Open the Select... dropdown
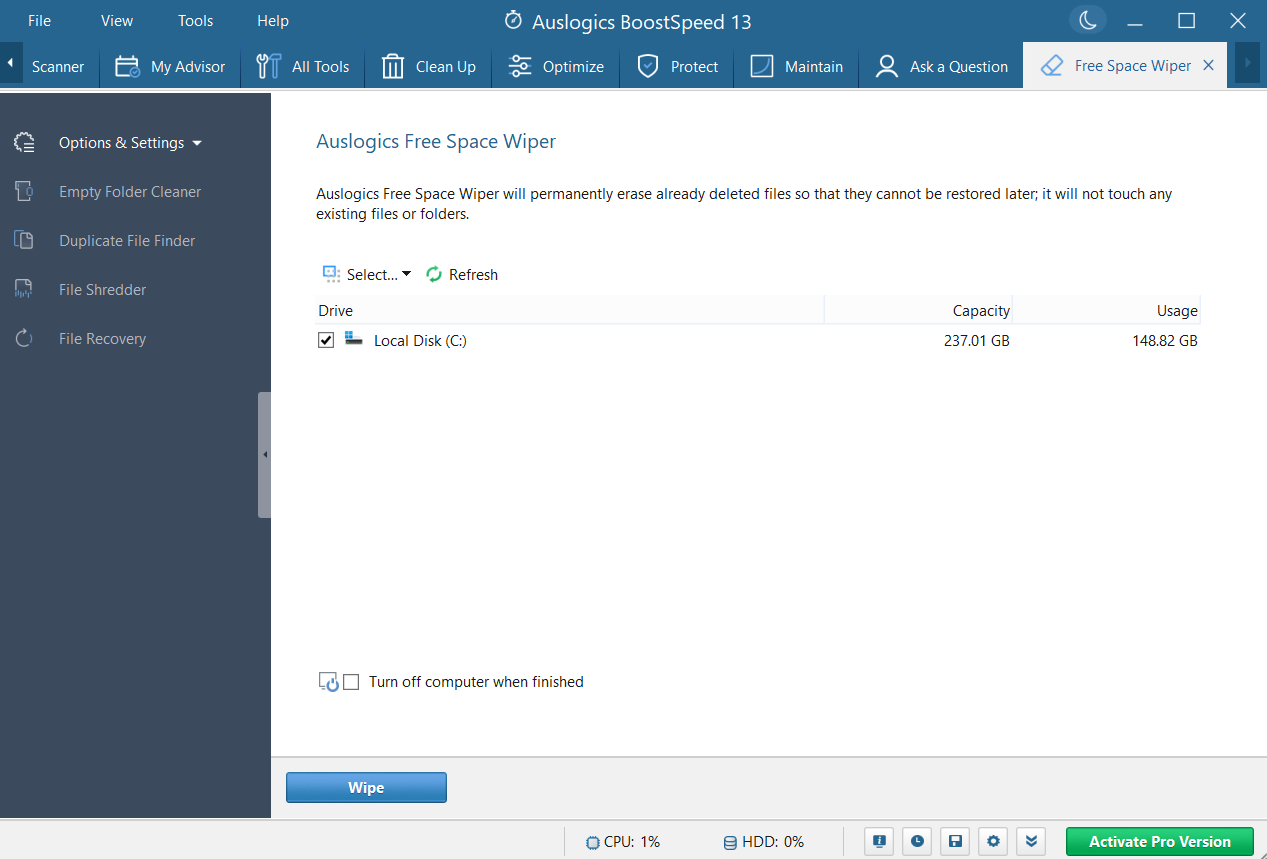Screen dimensions: 1267x859 pos(367,274)
